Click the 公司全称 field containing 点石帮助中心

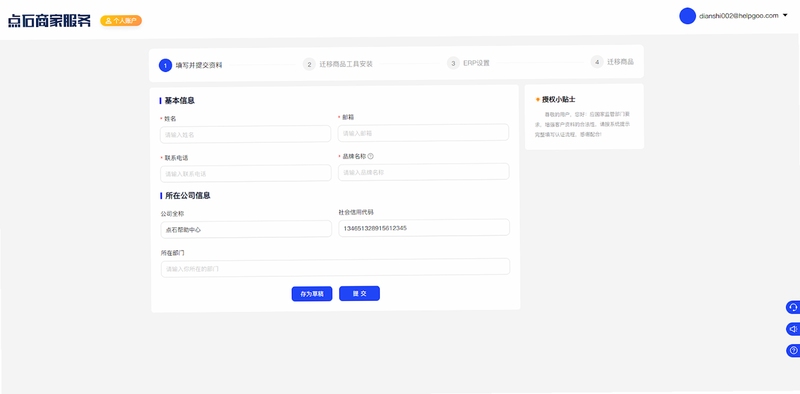coord(246,229)
